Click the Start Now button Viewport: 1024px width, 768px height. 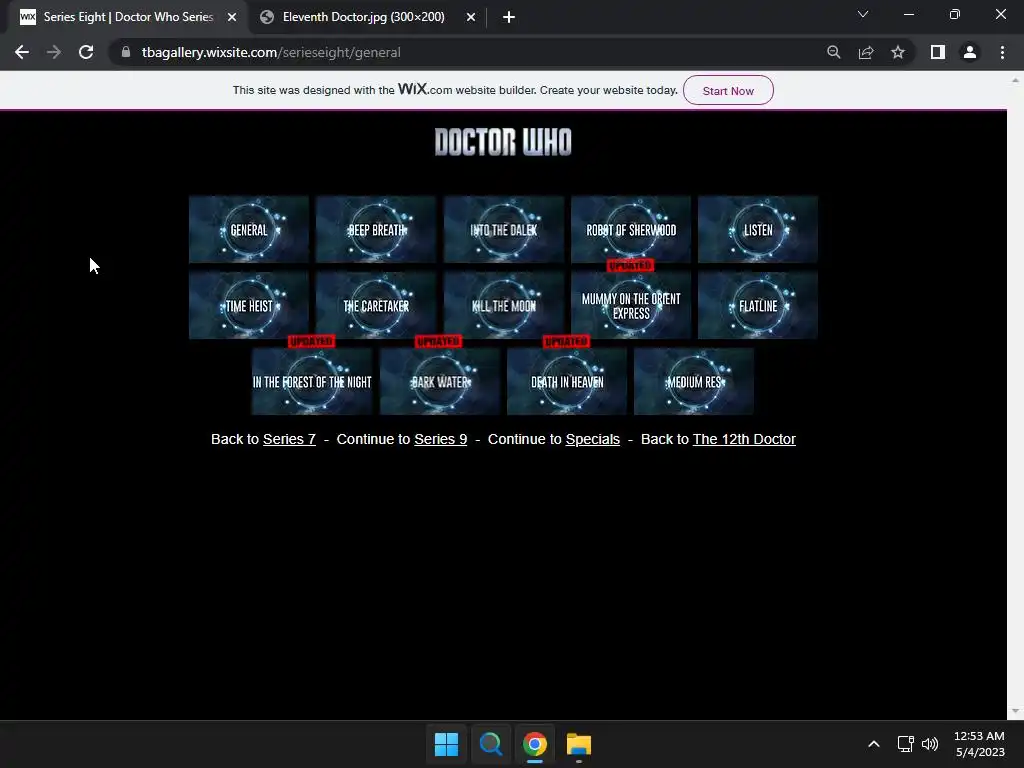click(x=728, y=91)
